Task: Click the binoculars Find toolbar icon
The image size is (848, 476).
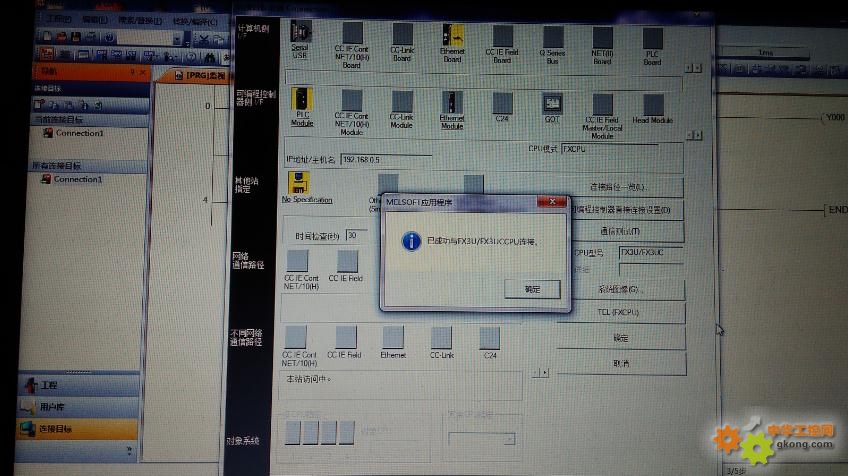Action: 210,57
